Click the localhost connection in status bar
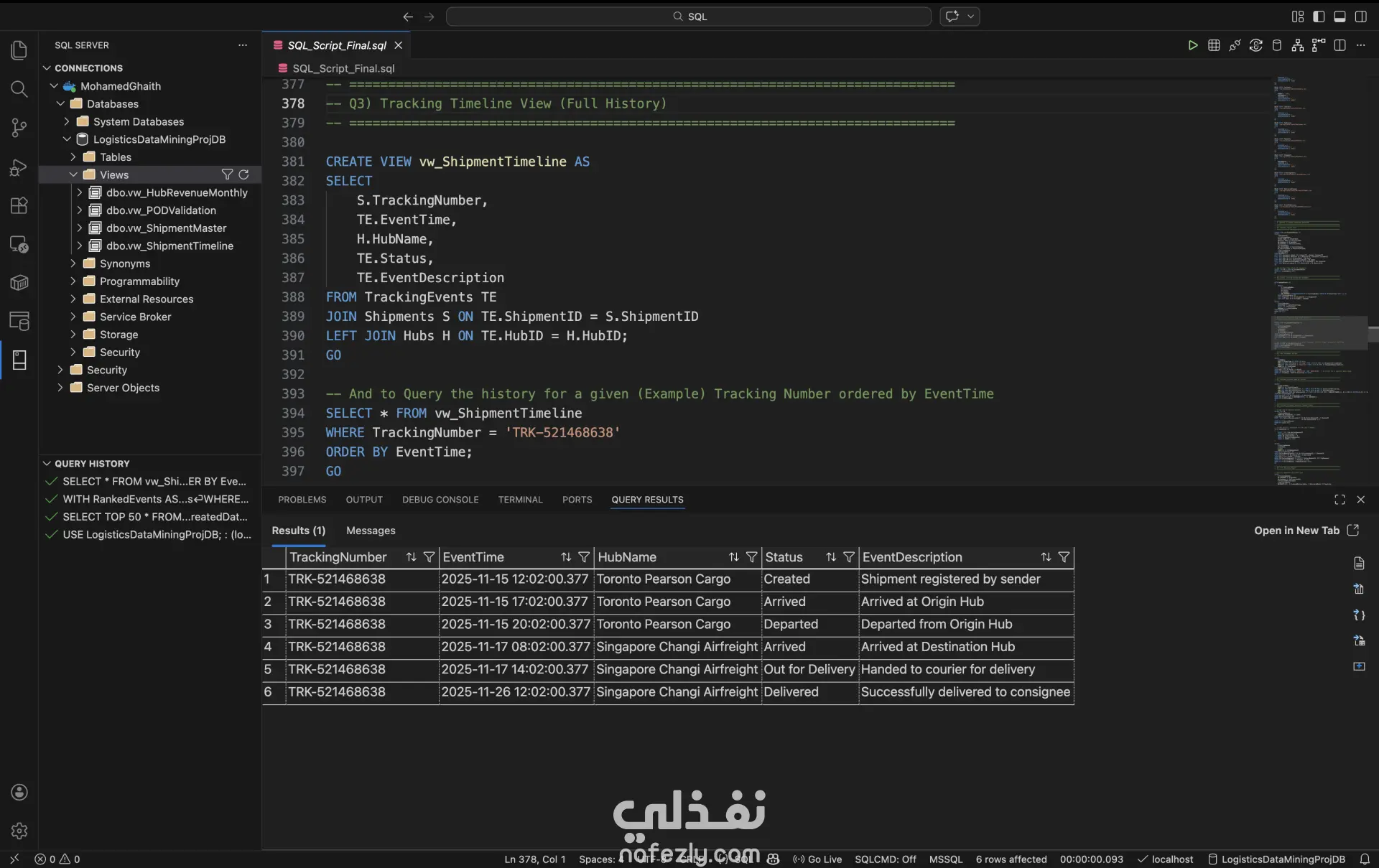This screenshot has height=868, width=1379. pos(1165,859)
